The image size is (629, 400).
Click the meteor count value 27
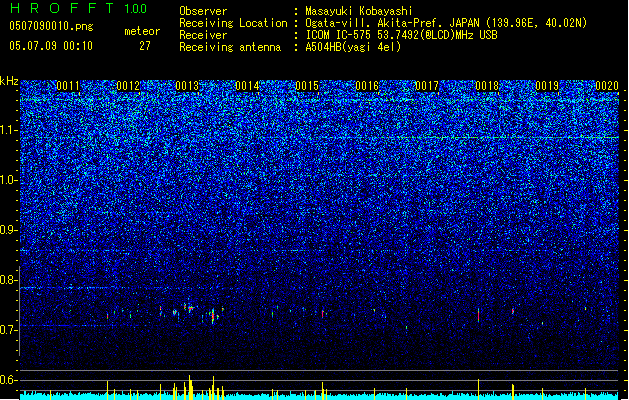pyautogui.click(x=145, y=46)
